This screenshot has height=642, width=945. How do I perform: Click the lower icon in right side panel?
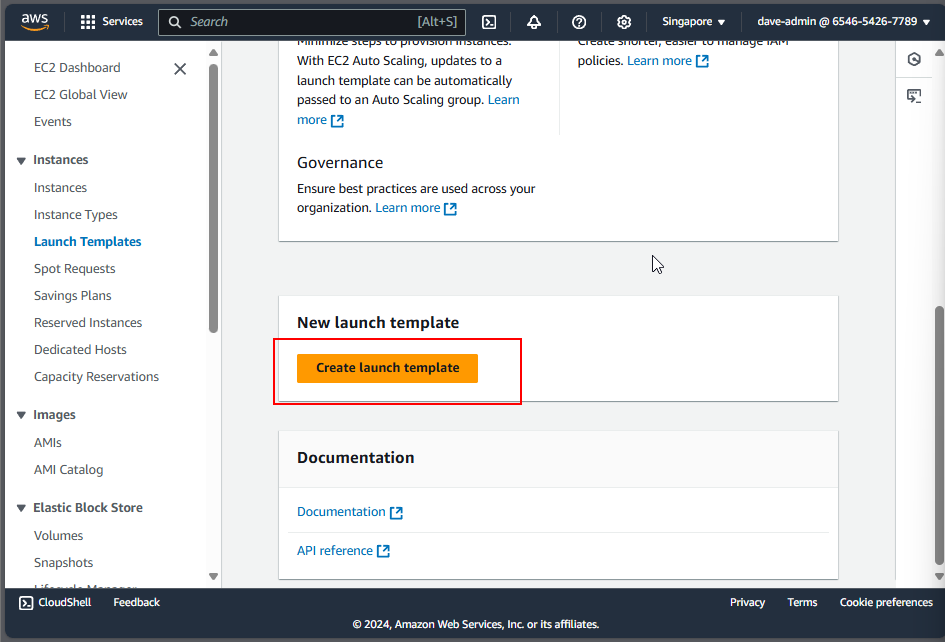[x=914, y=96]
